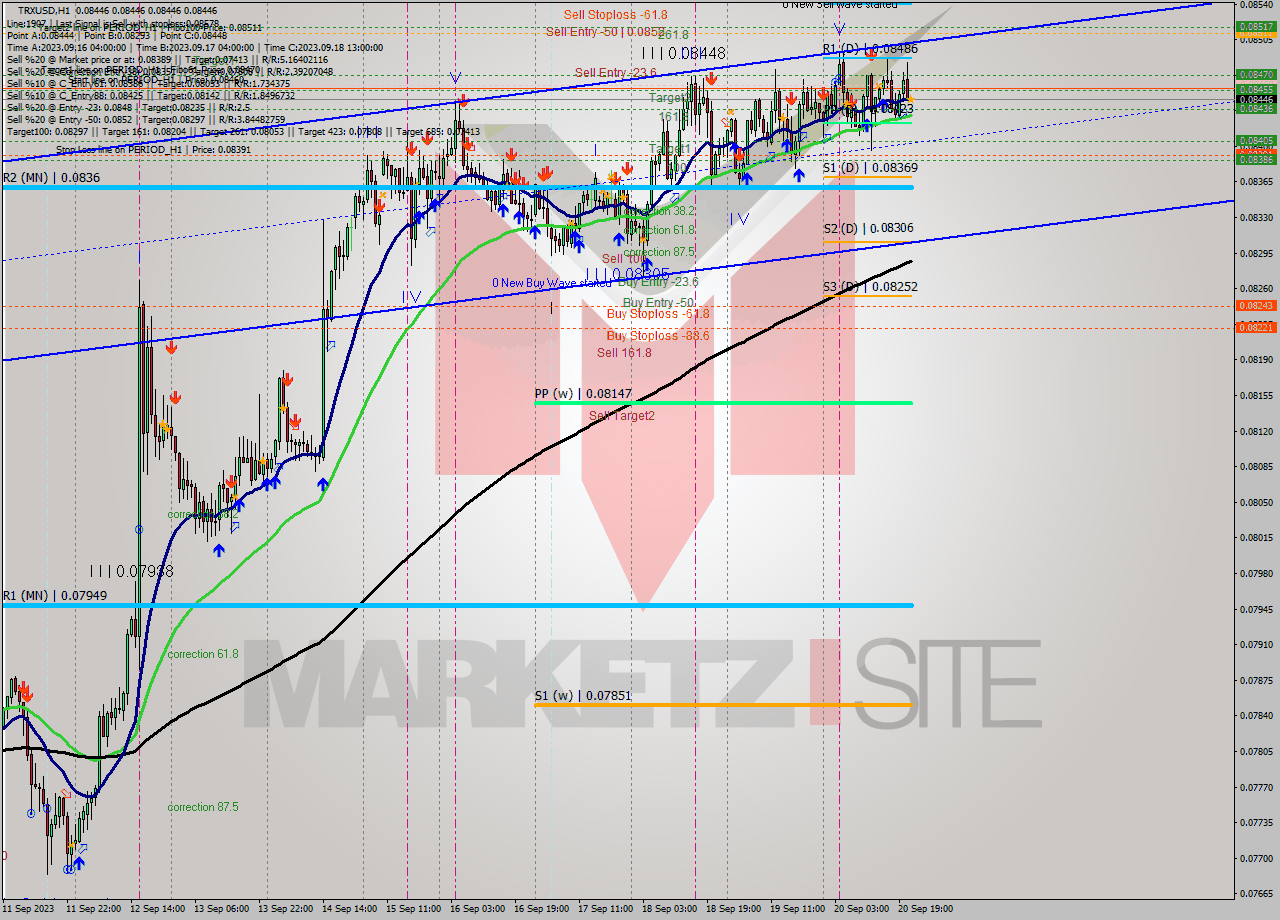Image resolution: width=1280 pixels, height=920 pixels.
Task: Select the R2 (MN) | 0.0836 level label
Action: point(50,177)
